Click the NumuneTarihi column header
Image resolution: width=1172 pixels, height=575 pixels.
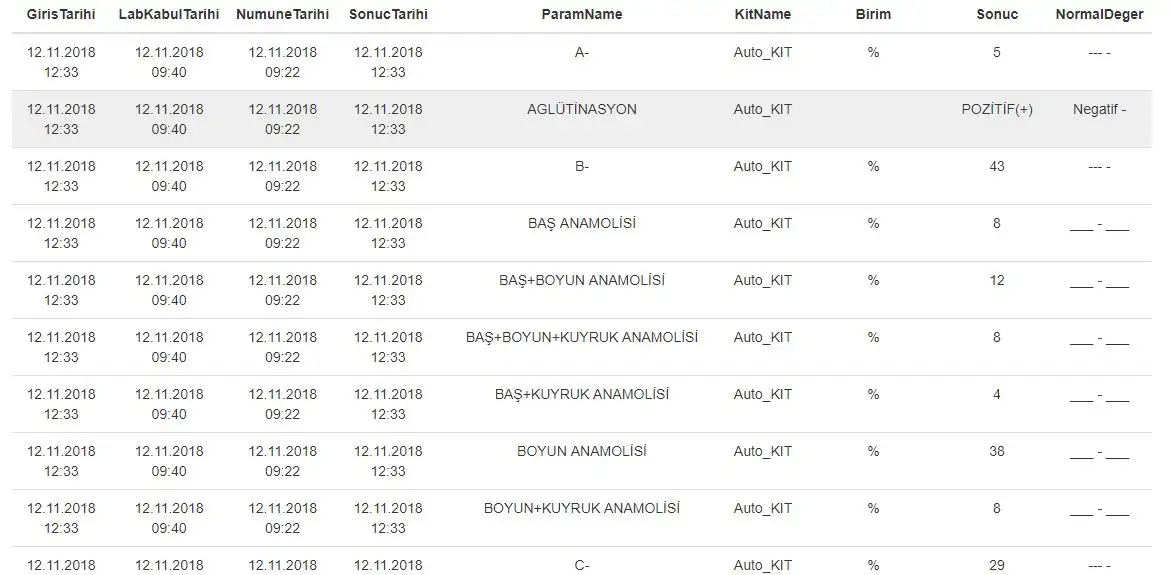coord(282,15)
